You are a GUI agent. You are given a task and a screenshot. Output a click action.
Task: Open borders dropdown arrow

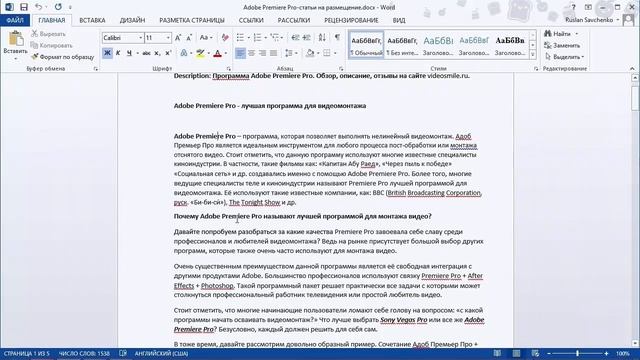coord(335,53)
